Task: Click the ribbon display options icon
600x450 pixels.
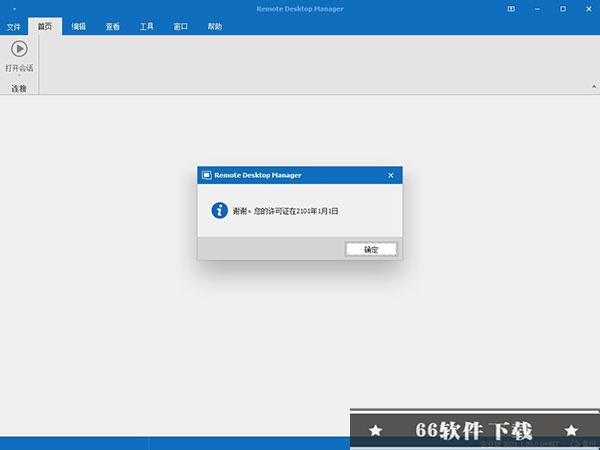Action: (511, 9)
